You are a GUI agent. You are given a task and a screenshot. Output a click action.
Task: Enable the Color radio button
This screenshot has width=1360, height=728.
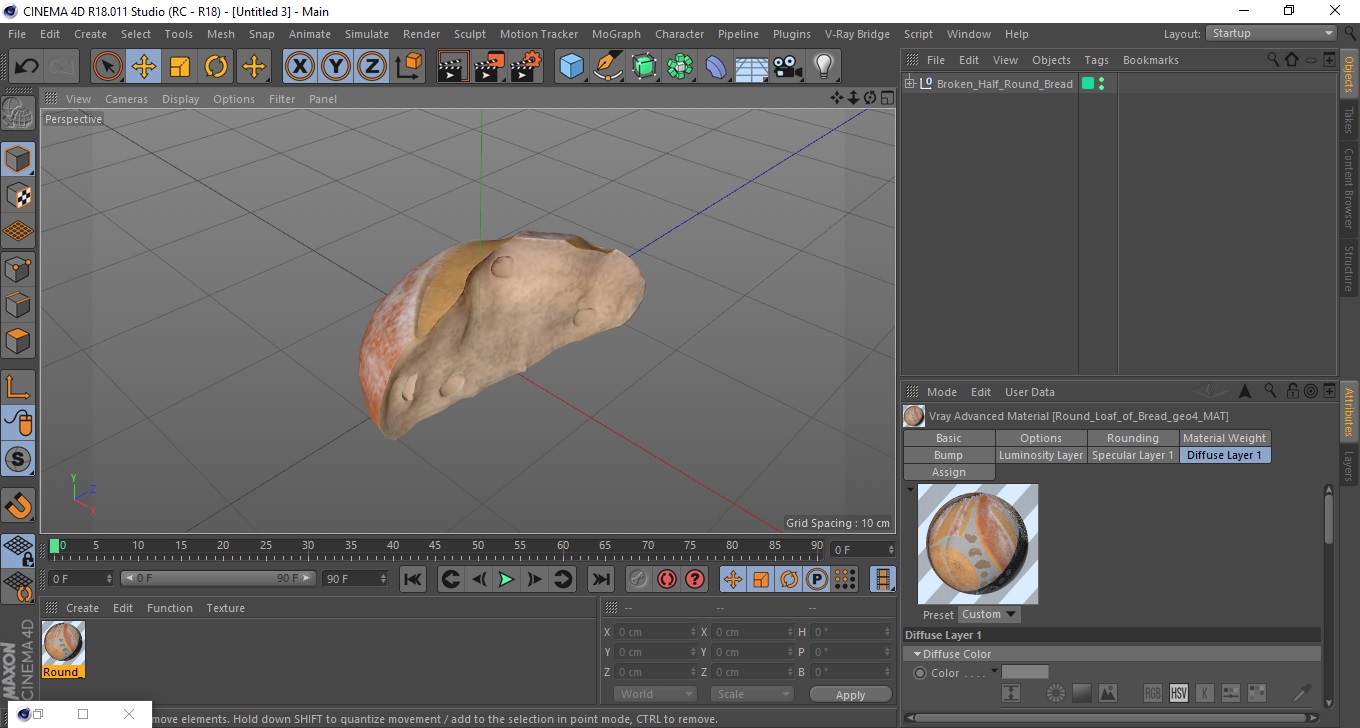point(920,673)
